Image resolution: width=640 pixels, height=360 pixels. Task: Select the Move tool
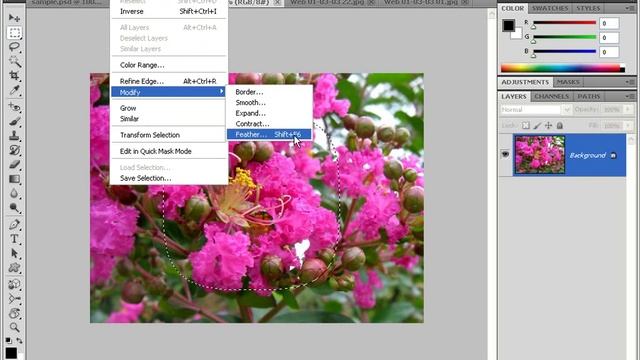[x=14, y=18]
